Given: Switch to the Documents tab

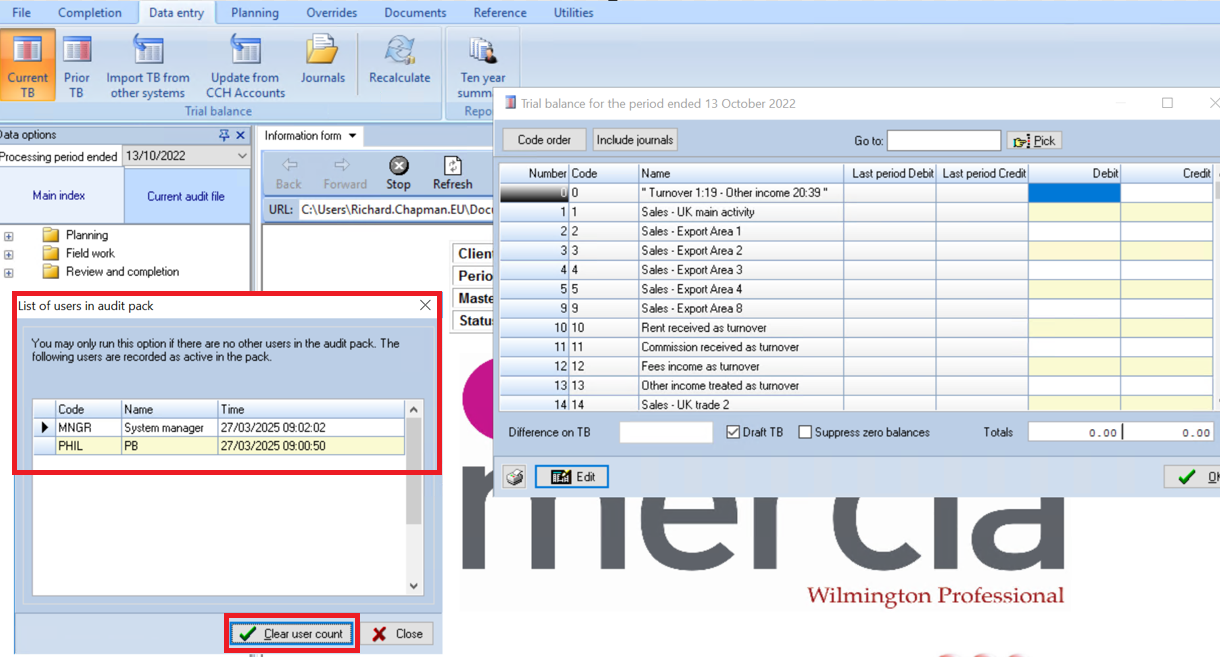Looking at the screenshot, I should [415, 13].
